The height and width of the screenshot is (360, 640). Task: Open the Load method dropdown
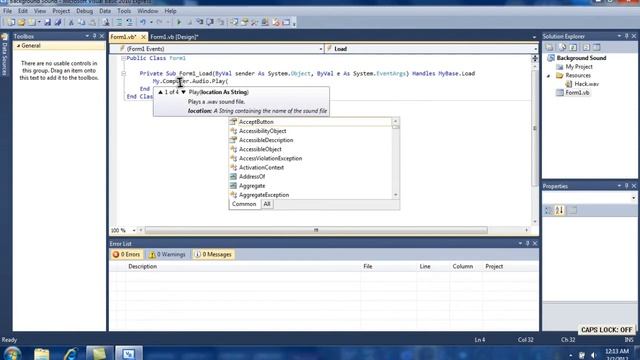pos(535,49)
